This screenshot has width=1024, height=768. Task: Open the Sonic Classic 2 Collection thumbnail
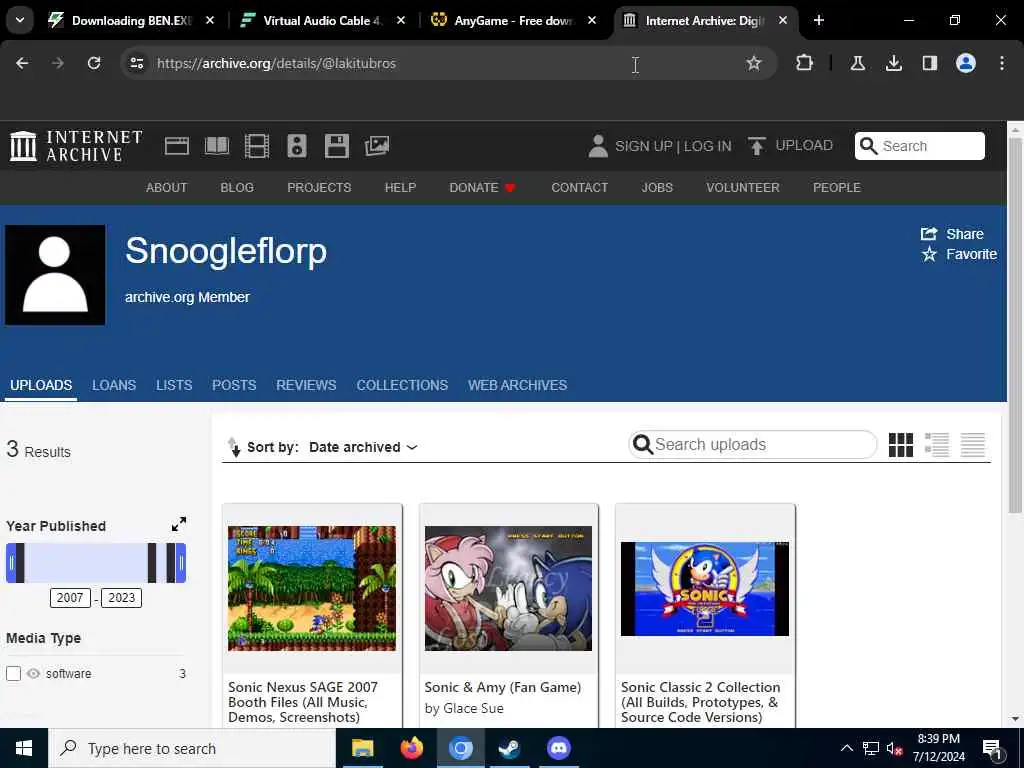point(705,588)
